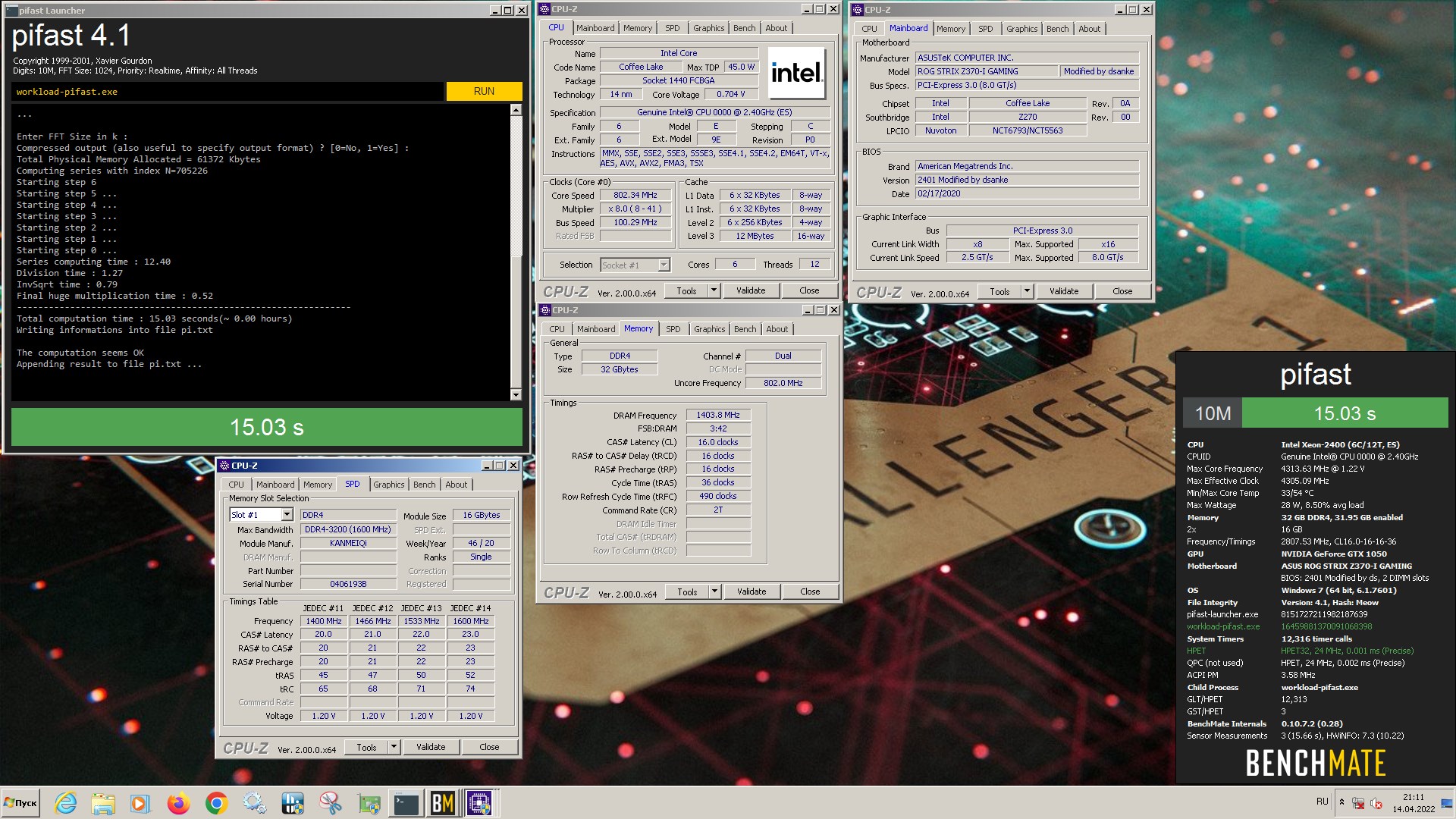Open Mainboard tab in CPU-Z CPU window
Image resolution: width=1456 pixels, height=819 pixels.
coord(595,28)
